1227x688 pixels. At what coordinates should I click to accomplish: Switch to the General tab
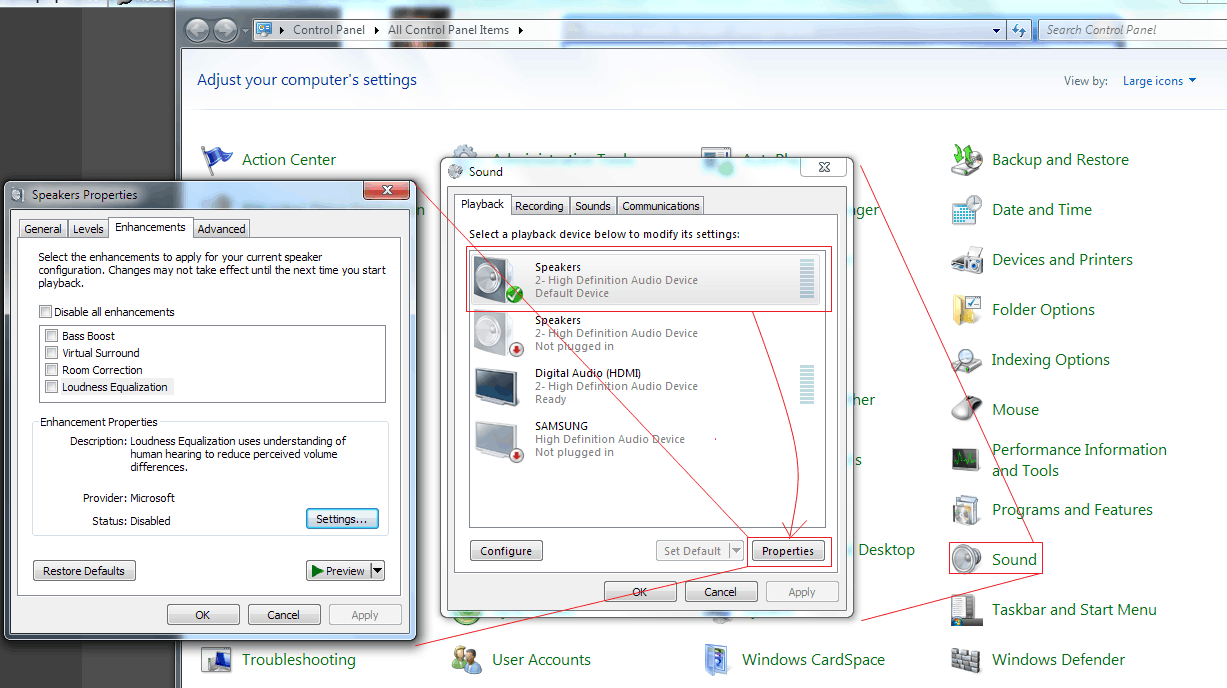click(x=43, y=229)
